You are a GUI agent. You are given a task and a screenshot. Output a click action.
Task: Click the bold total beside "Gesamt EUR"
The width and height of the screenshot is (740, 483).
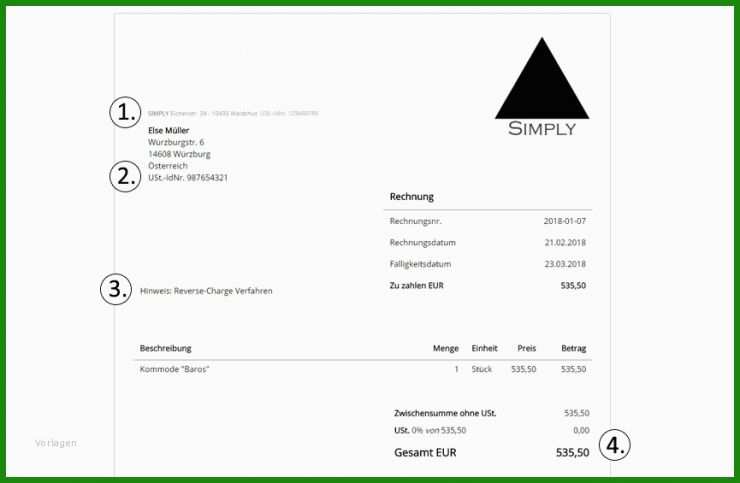click(x=572, y=452)
